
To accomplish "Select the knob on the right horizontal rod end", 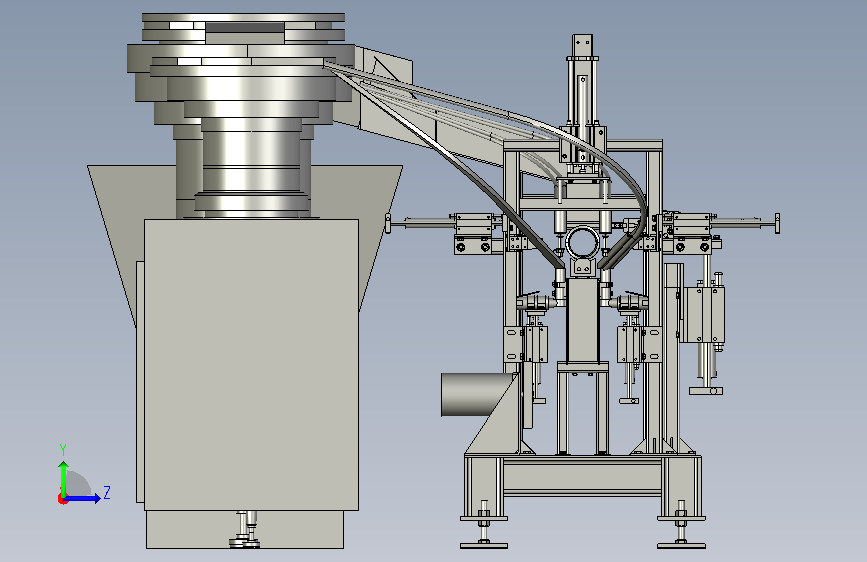I will point(777,223).
